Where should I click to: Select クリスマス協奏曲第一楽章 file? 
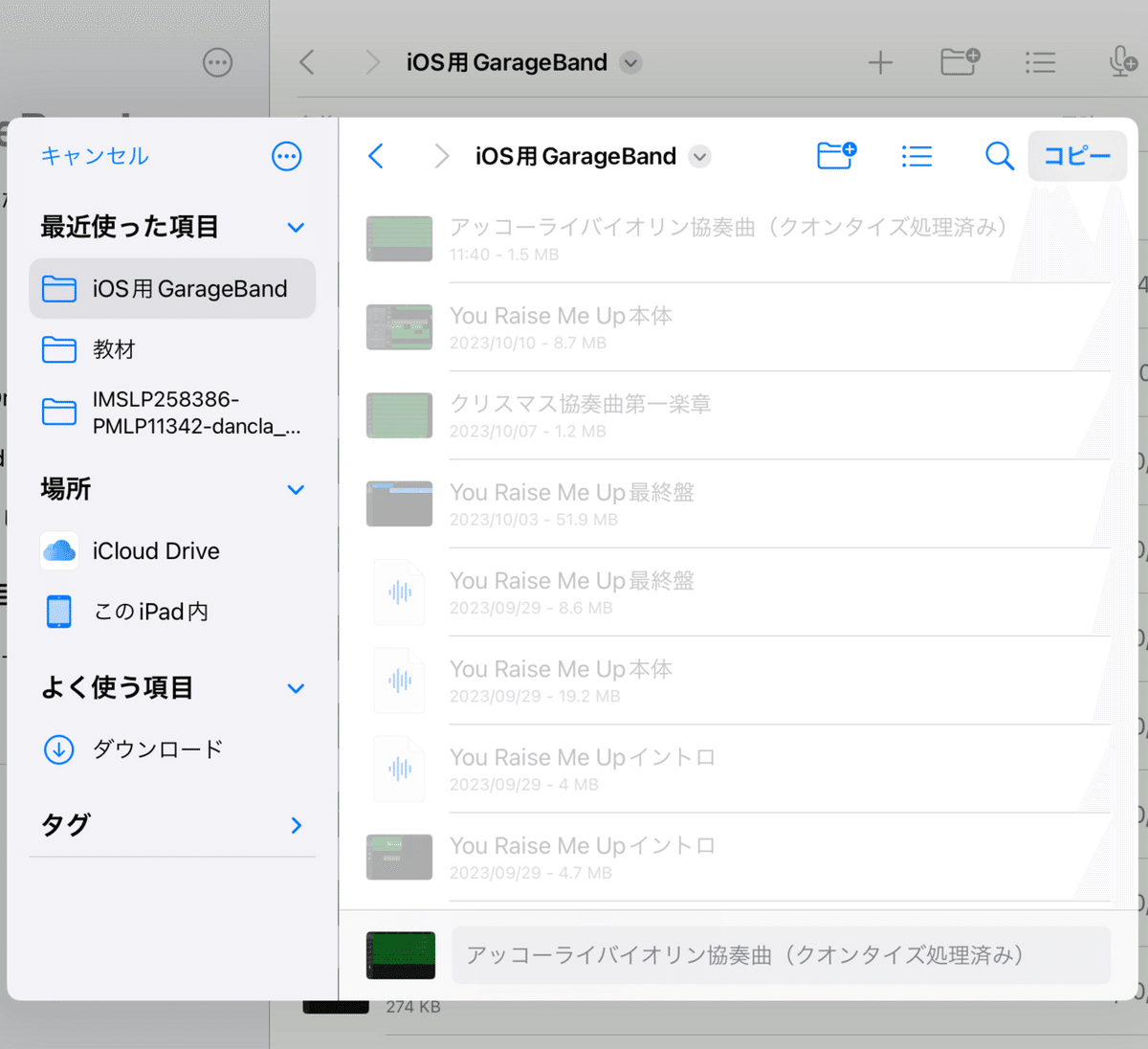point(738,415)
